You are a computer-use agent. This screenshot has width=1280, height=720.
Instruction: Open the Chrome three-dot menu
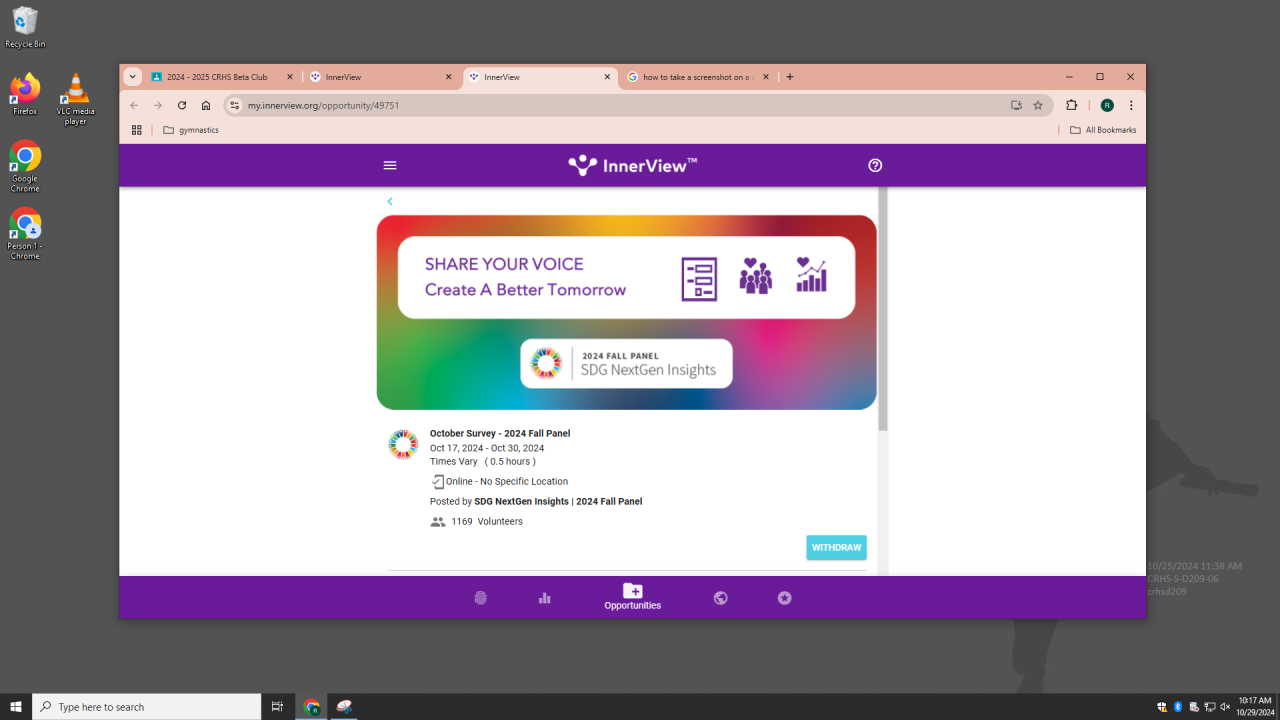click(x=1131, y=105)
